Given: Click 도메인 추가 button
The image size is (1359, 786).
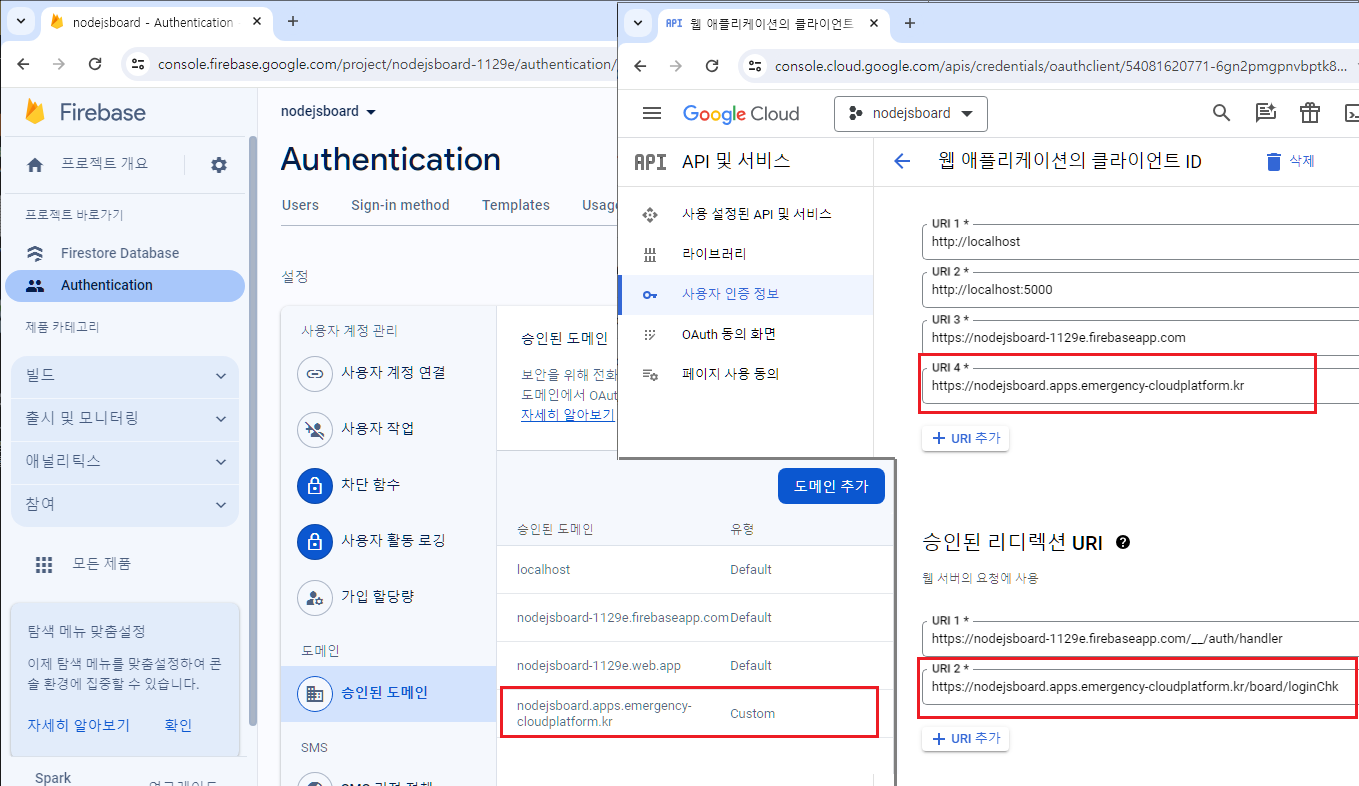Looking at the screenshot, I should (x=831, y=486).
